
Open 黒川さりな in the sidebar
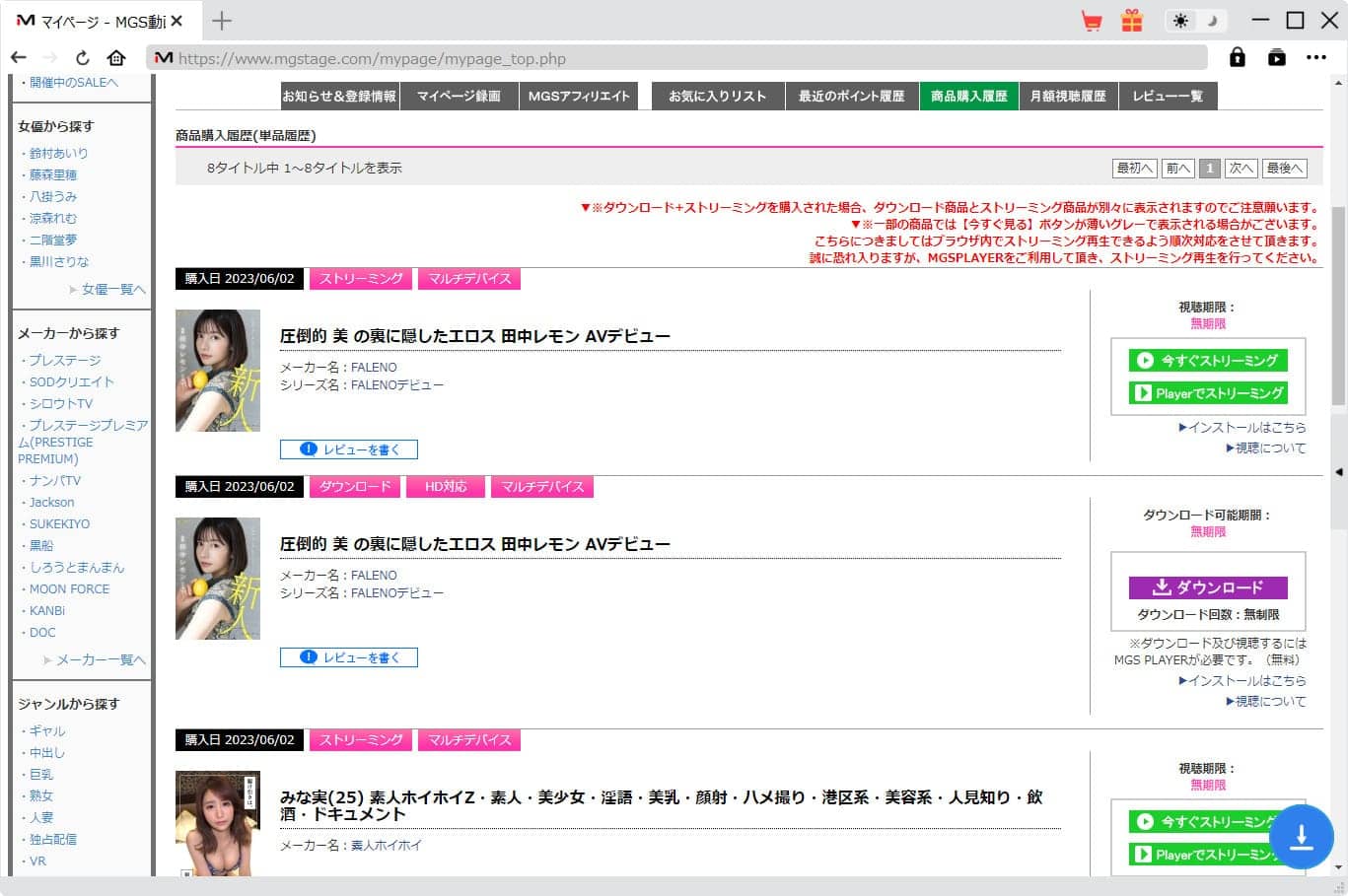(58, 262)
